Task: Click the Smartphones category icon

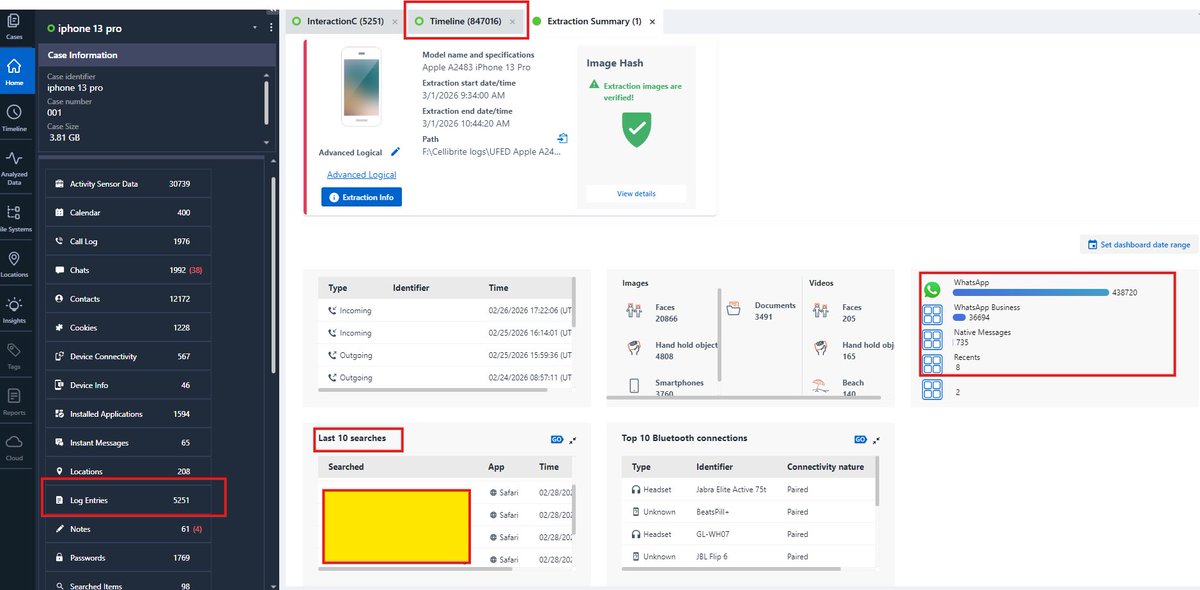Action: coord(634,386)
